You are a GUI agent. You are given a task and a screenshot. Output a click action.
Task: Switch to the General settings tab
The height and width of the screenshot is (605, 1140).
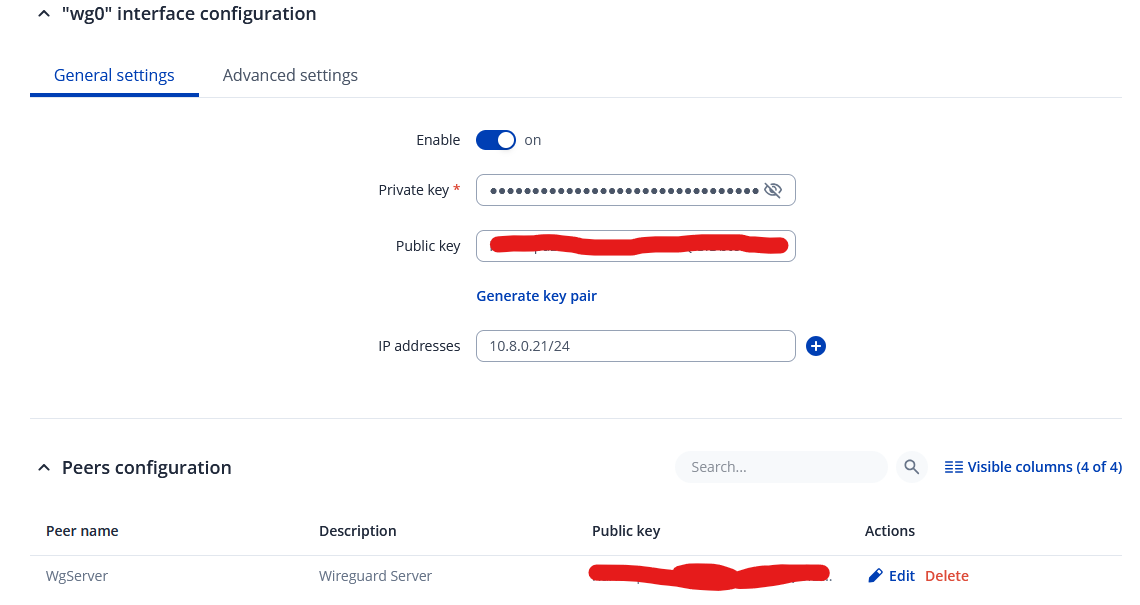coord(114,75)
